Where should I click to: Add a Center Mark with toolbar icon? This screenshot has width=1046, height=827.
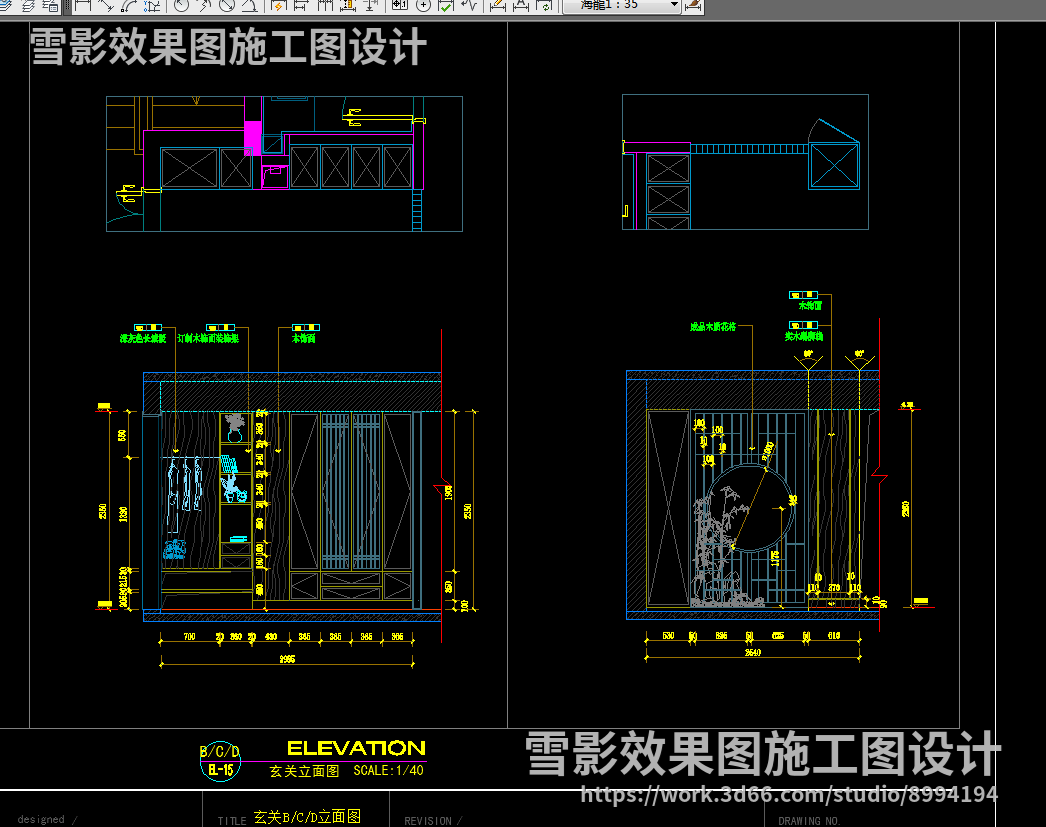coord(423,5)
